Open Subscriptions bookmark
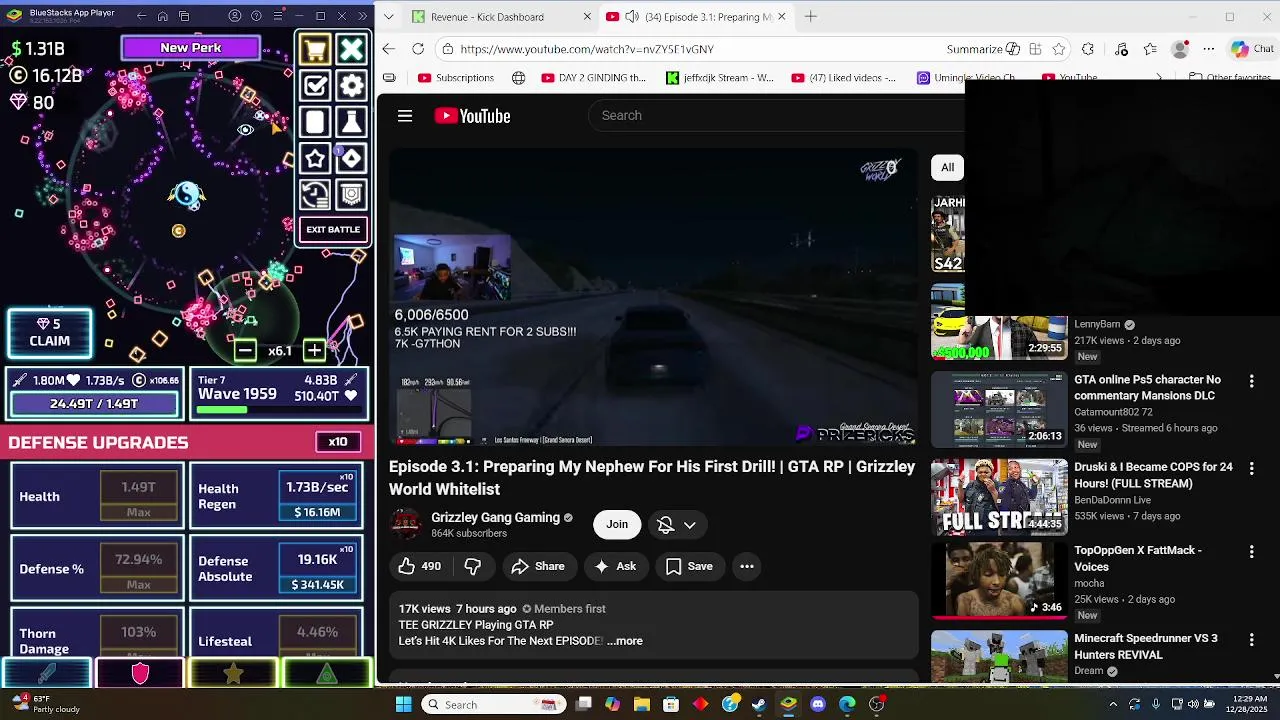 point(456,78)
